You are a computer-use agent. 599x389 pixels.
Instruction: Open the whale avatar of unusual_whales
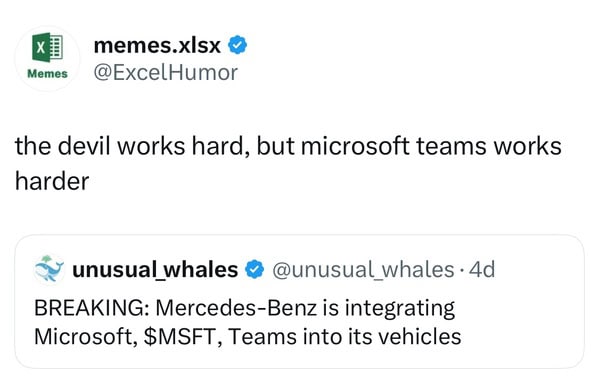pyautogui.click(x=49, y=269)
